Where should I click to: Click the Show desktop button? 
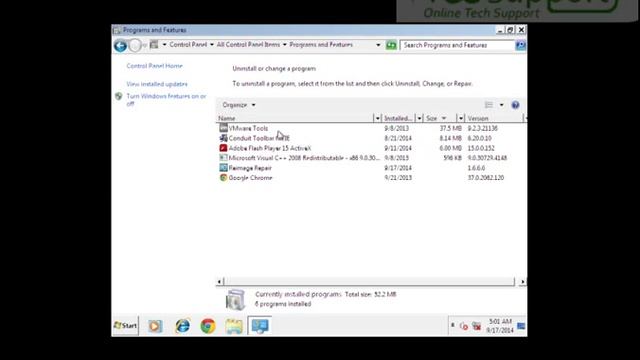521,326
